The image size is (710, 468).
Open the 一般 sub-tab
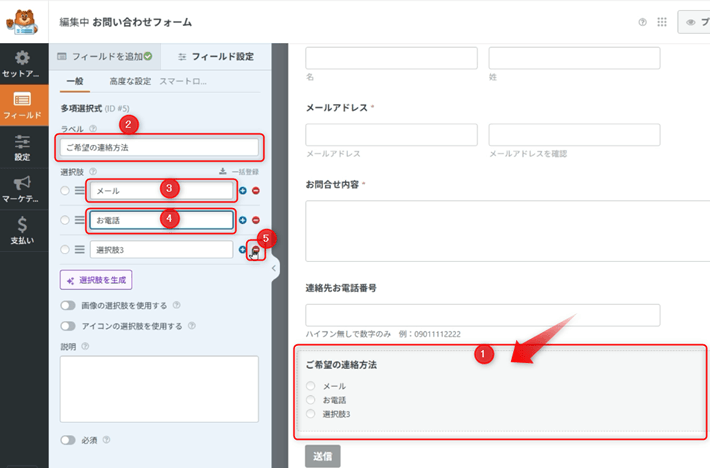(75, 81)
